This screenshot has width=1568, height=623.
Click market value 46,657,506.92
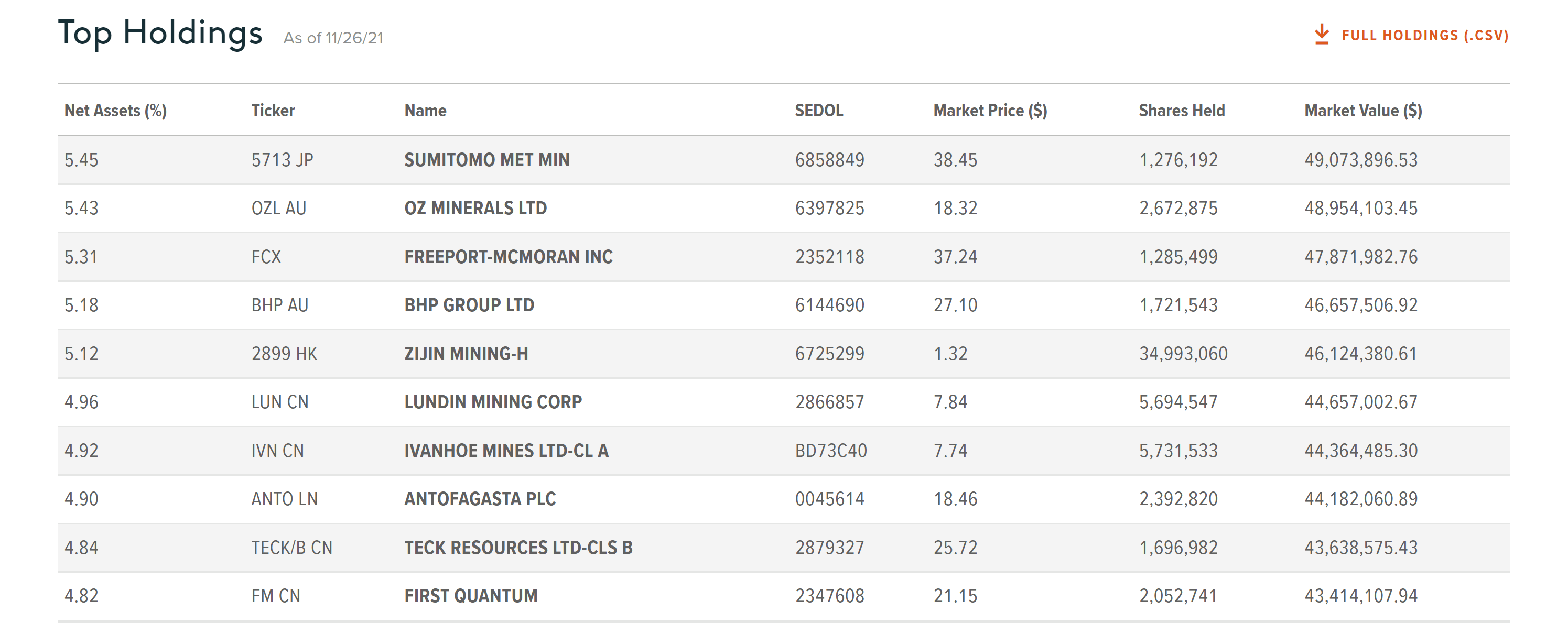click(x=1360, y=305)
